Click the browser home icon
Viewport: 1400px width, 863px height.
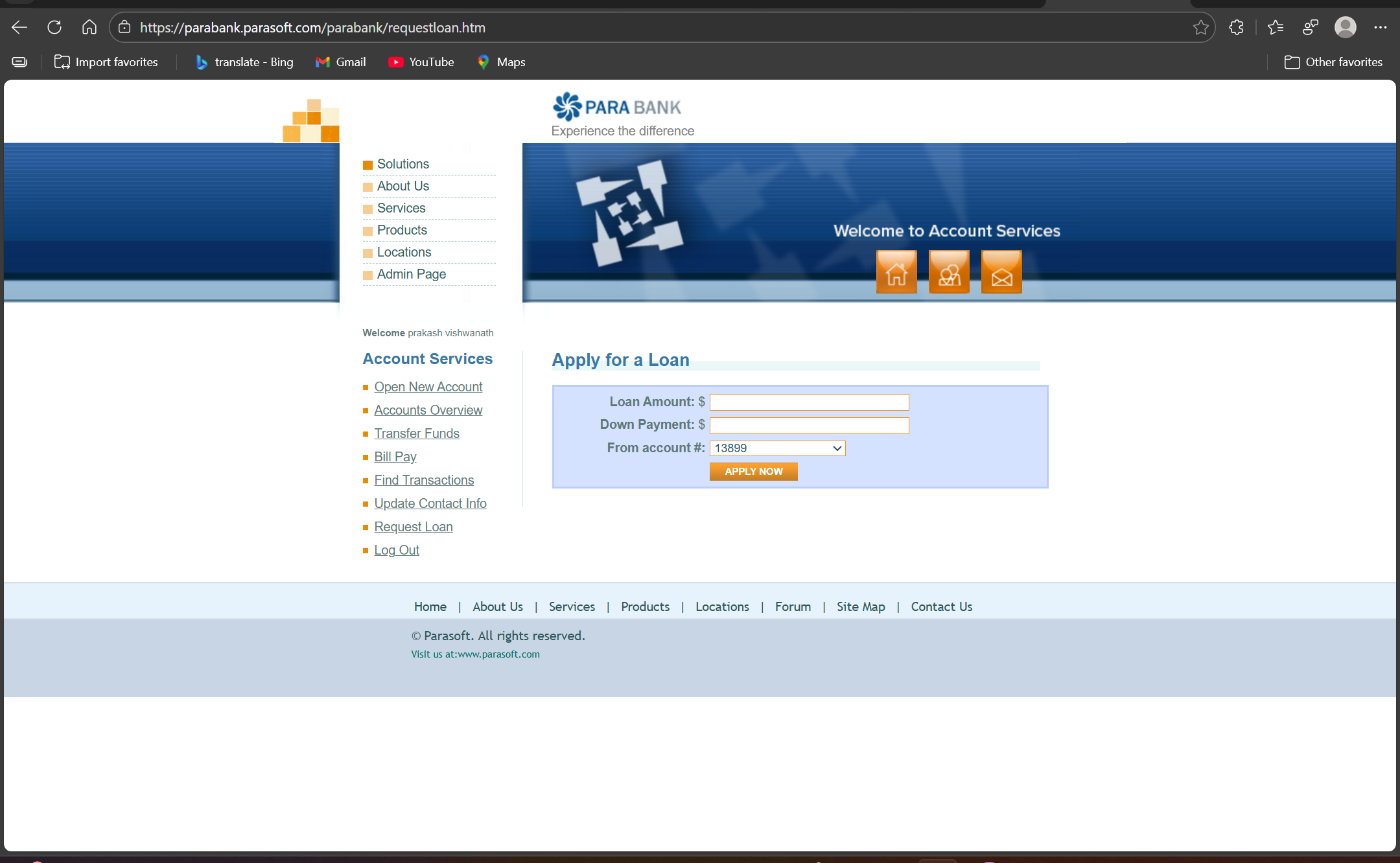coord(89,27)
